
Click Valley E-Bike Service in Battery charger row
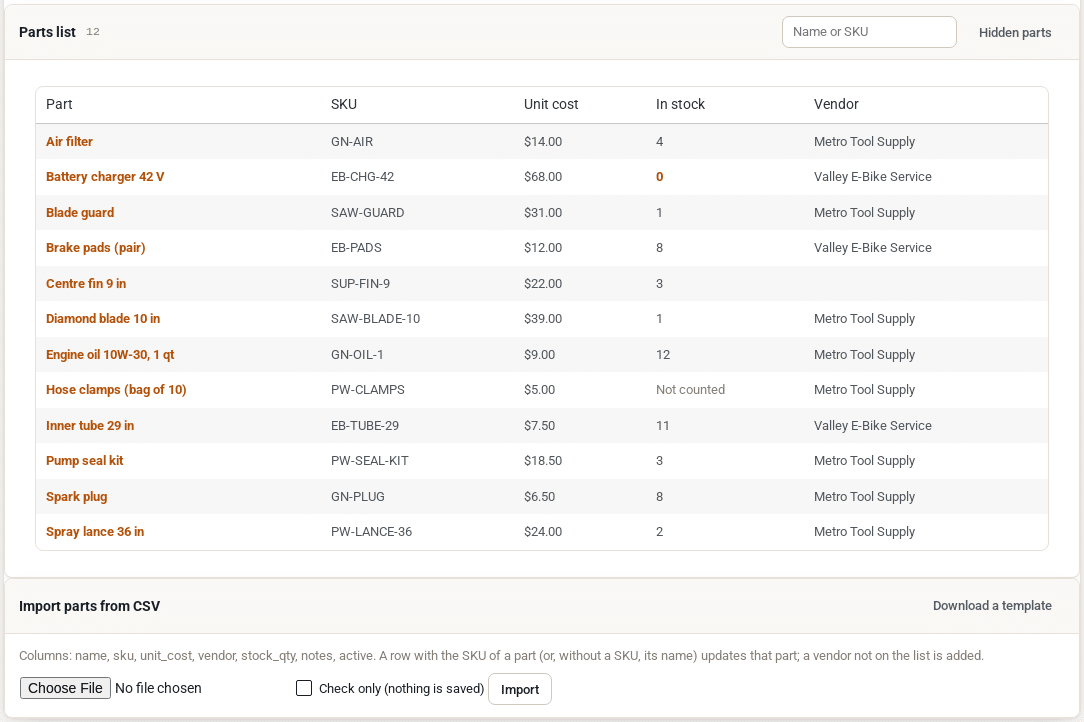tap(872, 176)
